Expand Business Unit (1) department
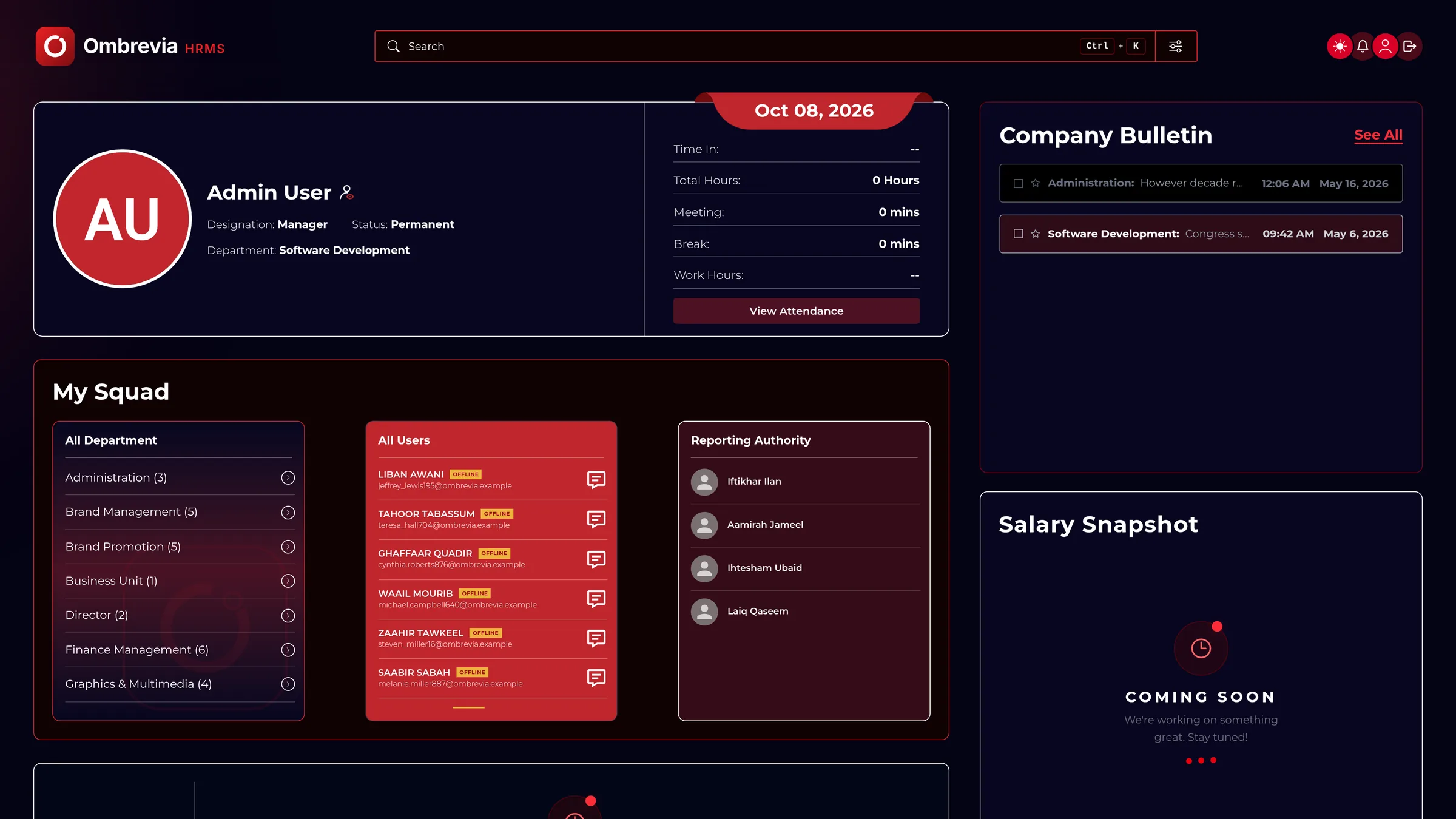This screenshot has width=1456, height=819. pos(288,581)
